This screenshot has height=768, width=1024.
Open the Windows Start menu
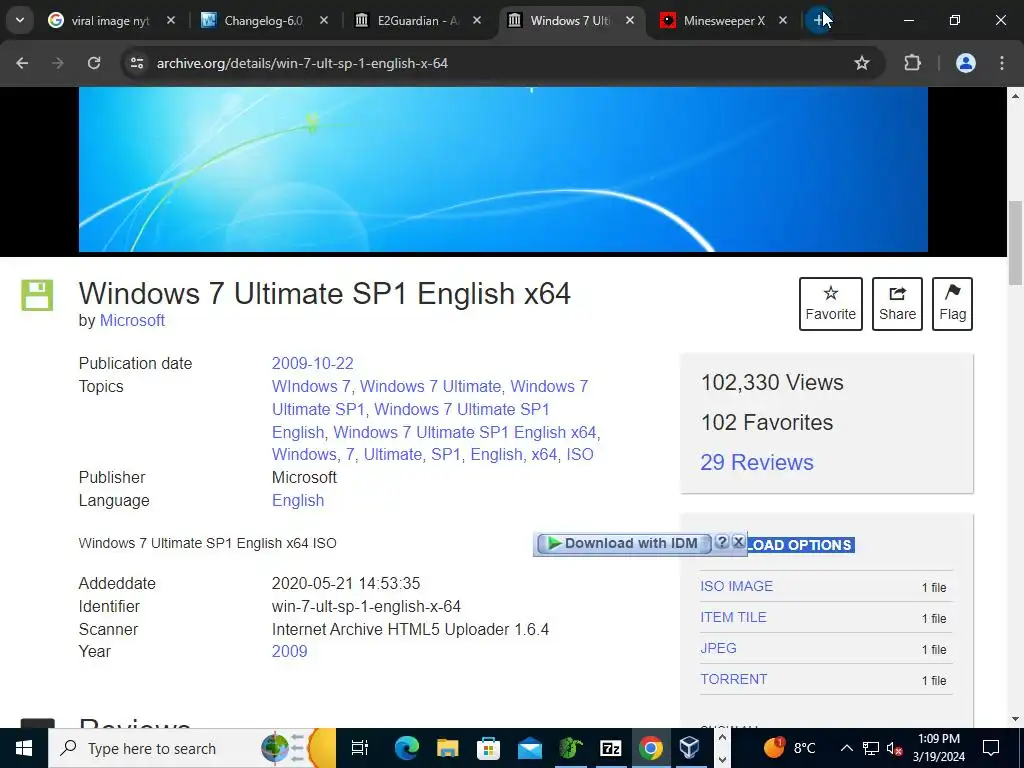click(24, 748)
